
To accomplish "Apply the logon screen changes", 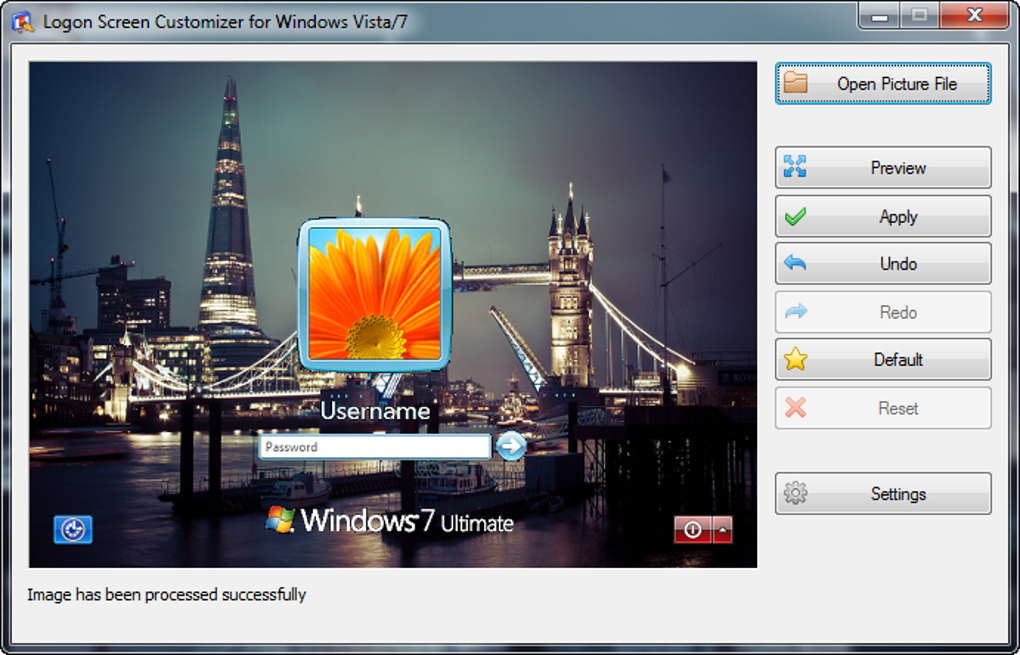I will 883,217.
